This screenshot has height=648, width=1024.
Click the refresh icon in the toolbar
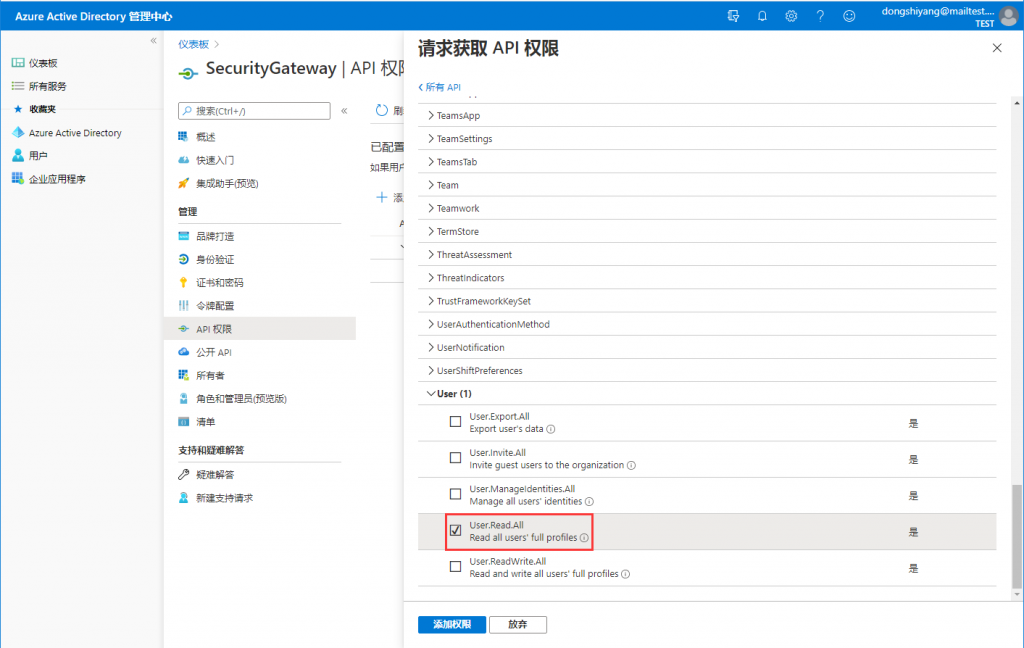382,110
